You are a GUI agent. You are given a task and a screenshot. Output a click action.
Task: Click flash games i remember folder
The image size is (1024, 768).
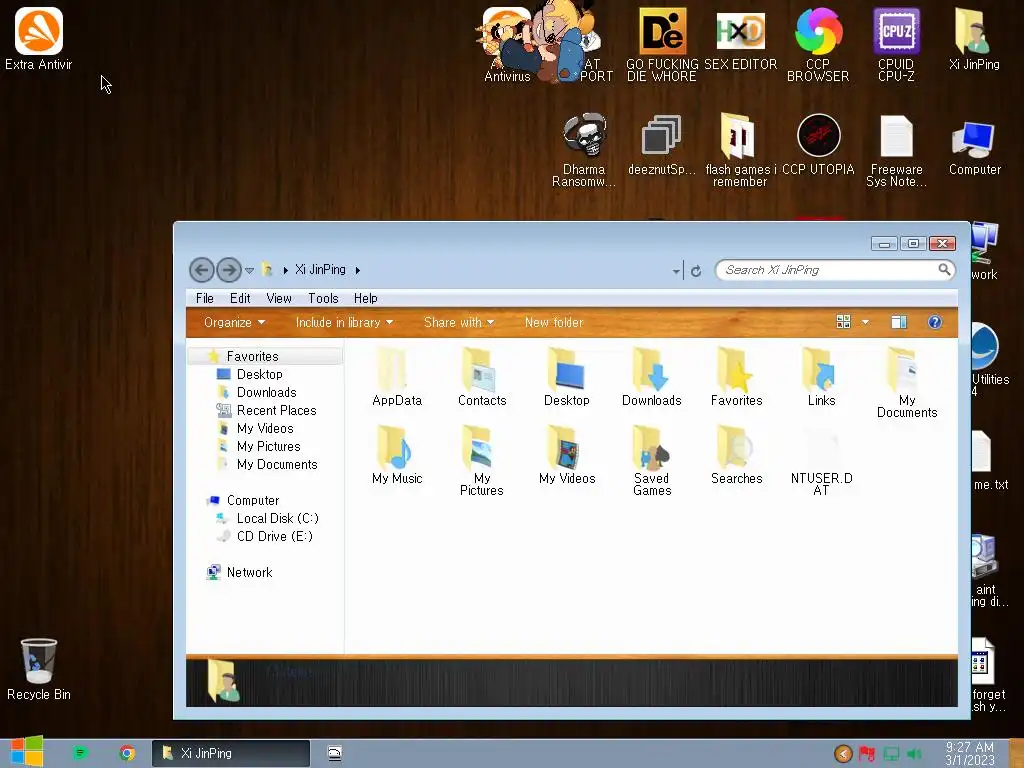point(740,150)
